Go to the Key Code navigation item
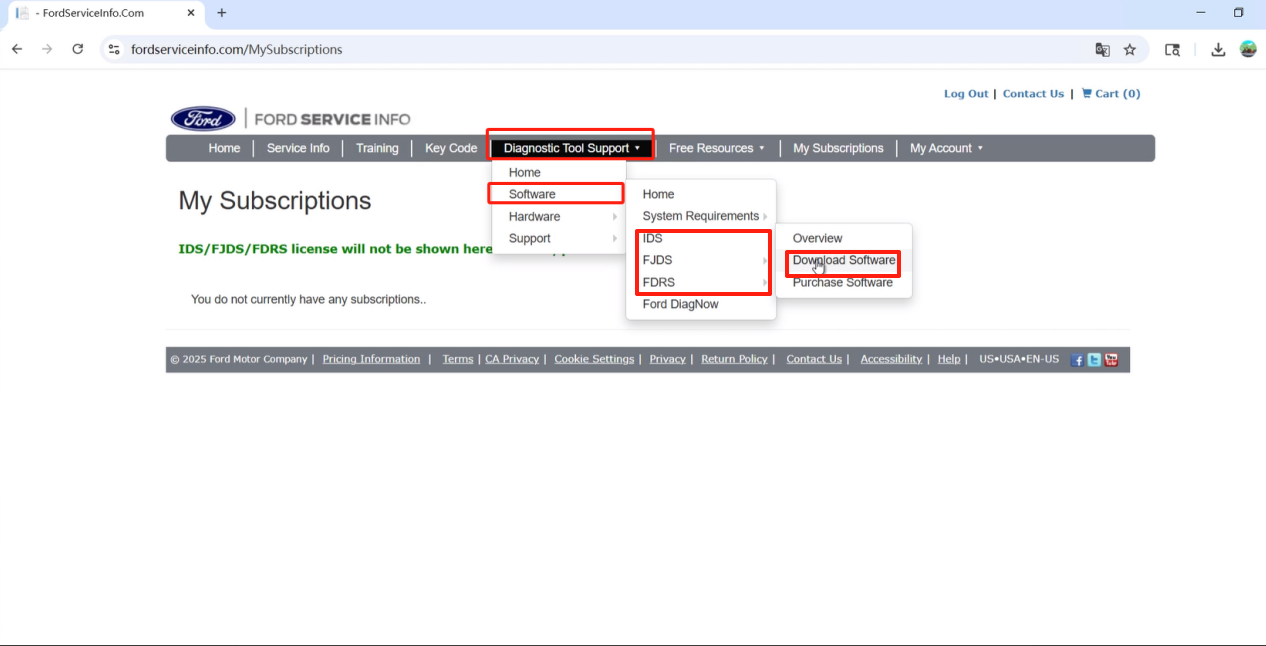 pyautogui.click(x=451, y=148)
